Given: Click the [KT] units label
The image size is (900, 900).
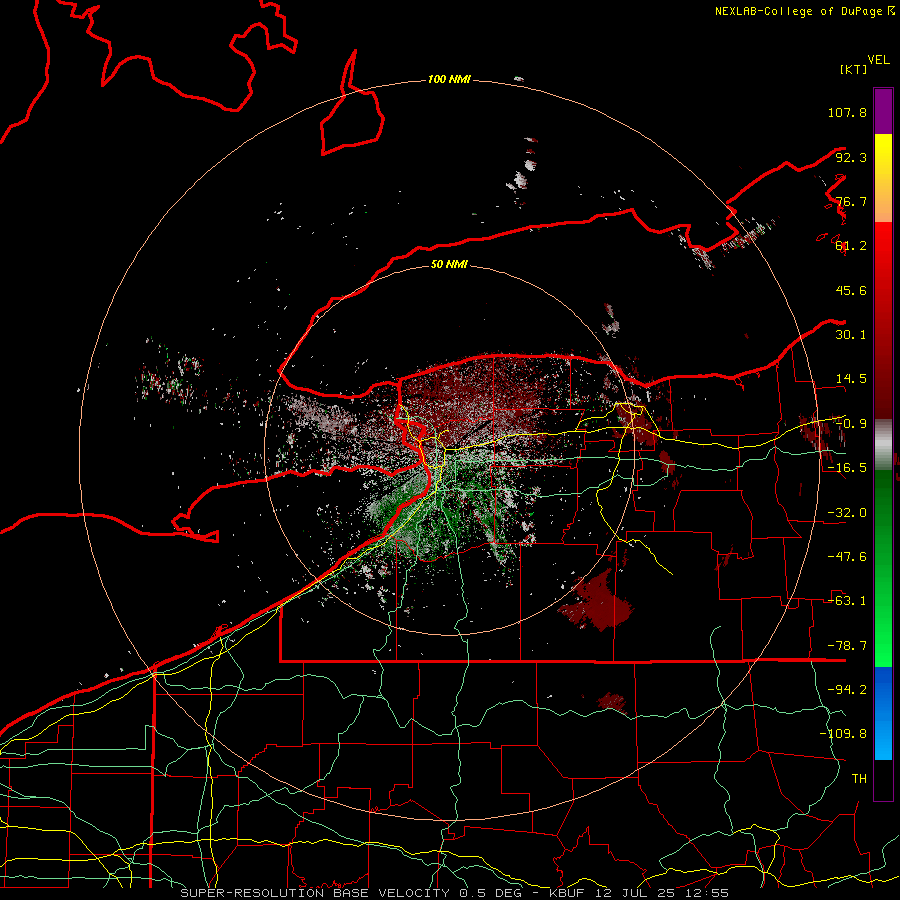Looking at the screenshot, I should coord(853,69).
